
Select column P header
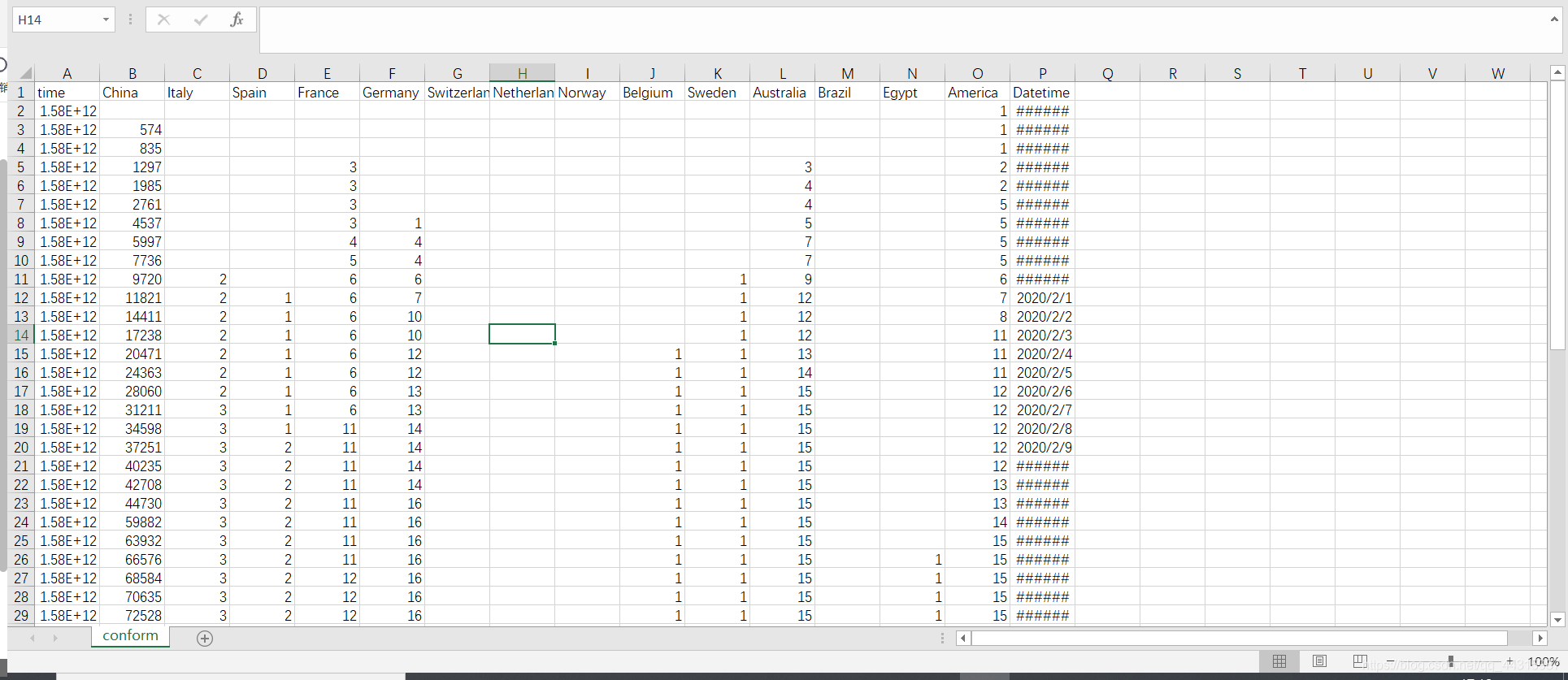coord(1042,73)
